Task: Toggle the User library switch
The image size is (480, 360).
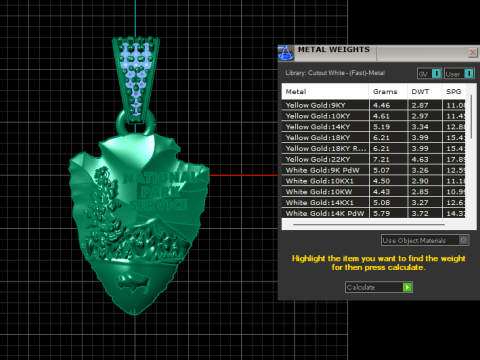Action: tap(459, 74)
